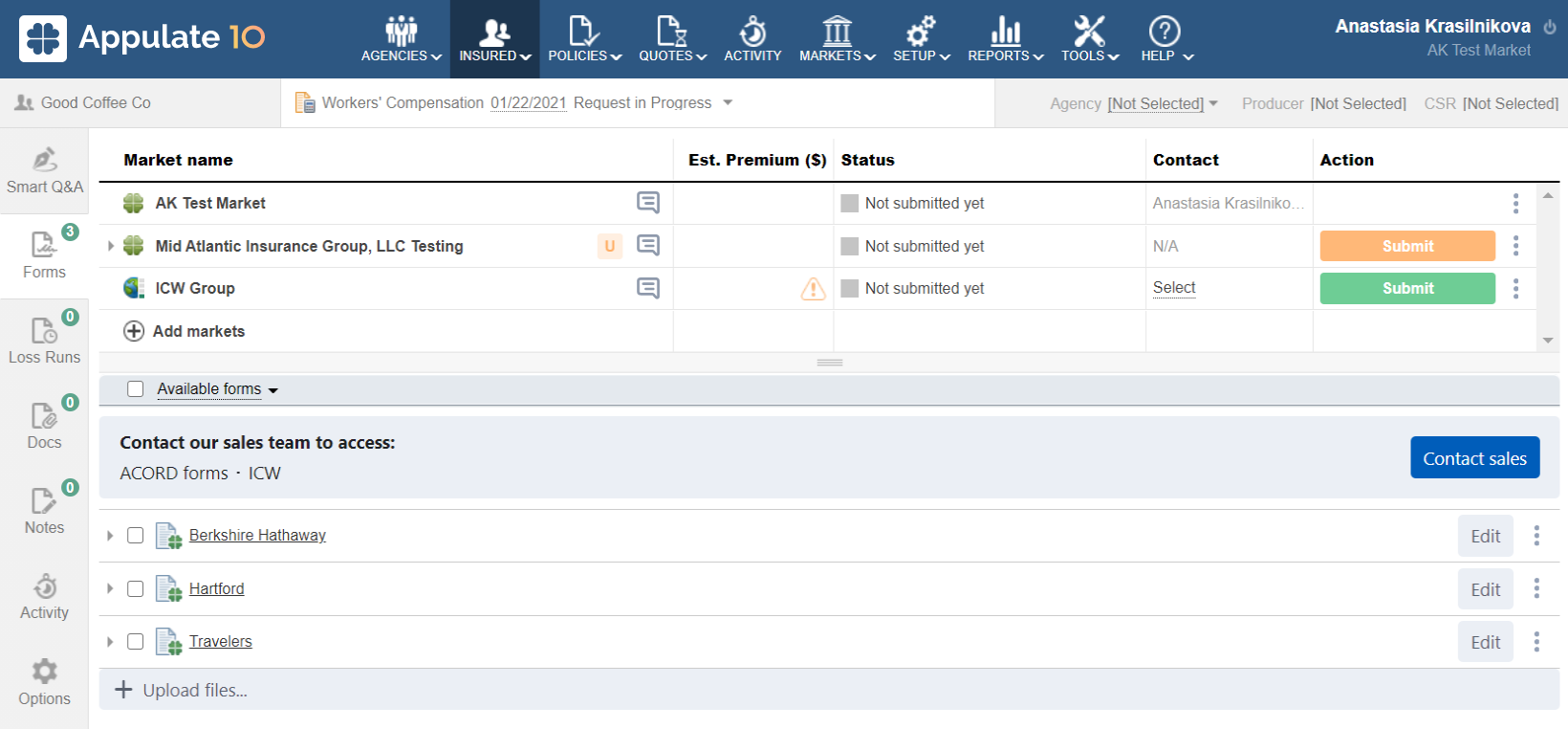1568x729 pixels.
Task: Click the Add markets plus icon
Action: coord(134,331)
